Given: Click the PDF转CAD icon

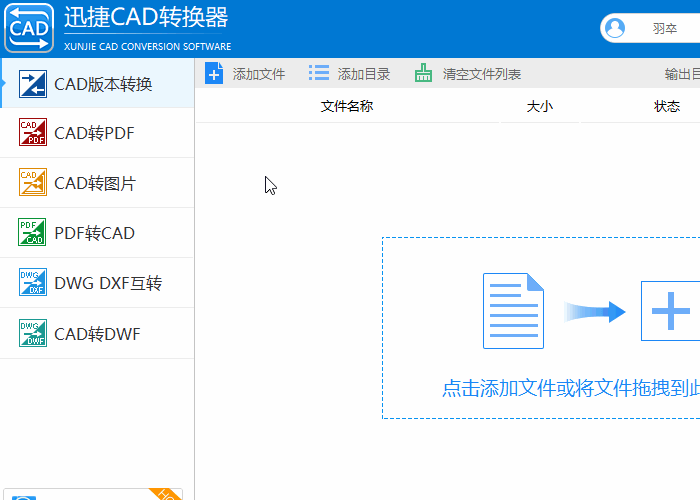Looking at the screenshot, I should coord(32,232).
